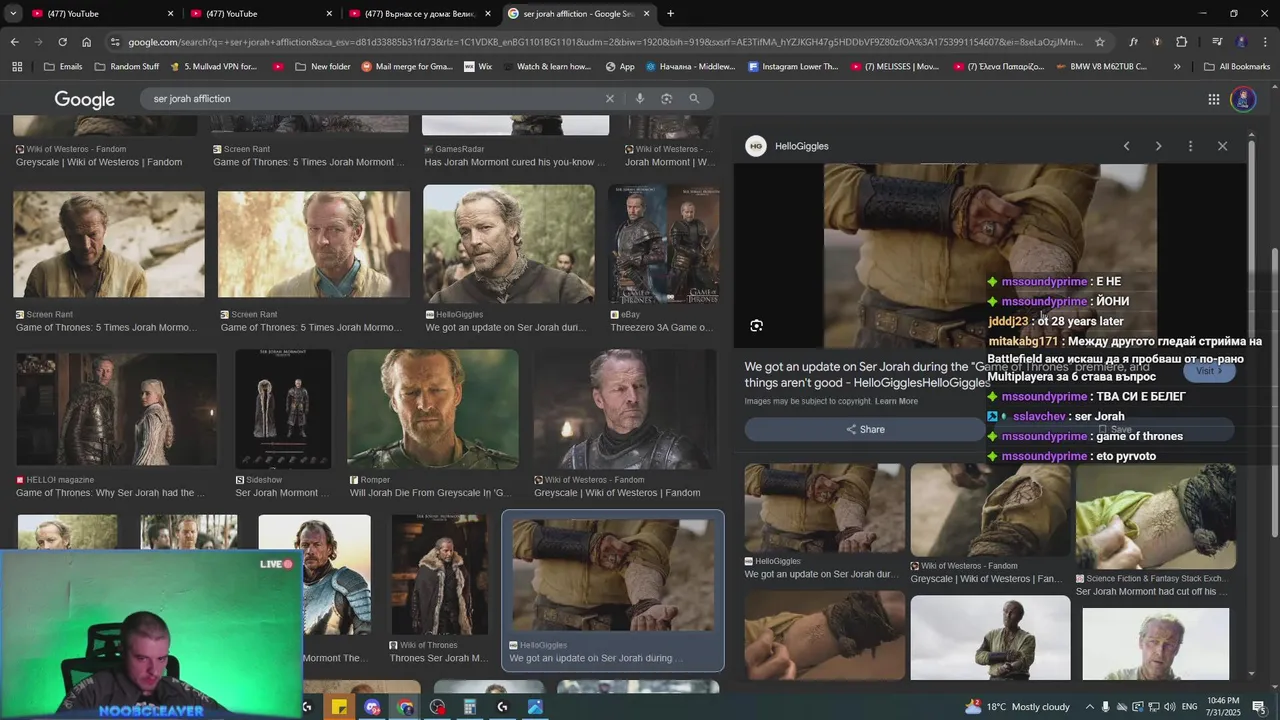Go to next image in preview panel
Screen dimensions: 1280x720
point(1158,146)
